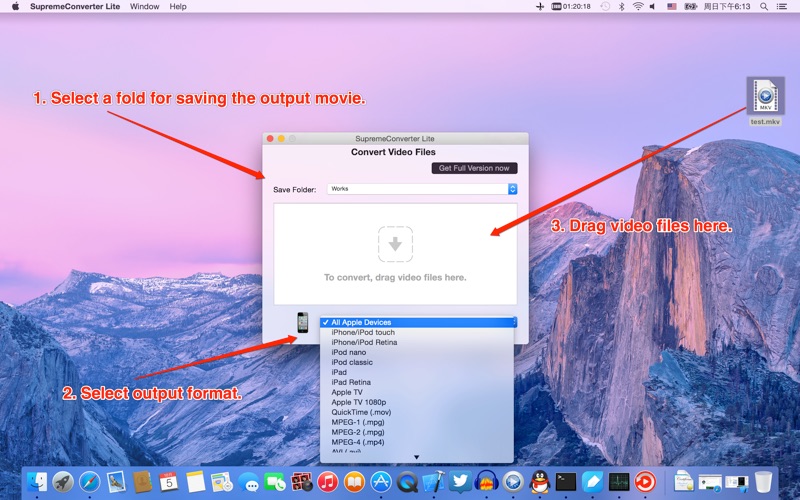Viewport: 800px width, 500px height.
Task: Open the Save Folder dropdown showing Works
Action: click(x=422, y=189)
